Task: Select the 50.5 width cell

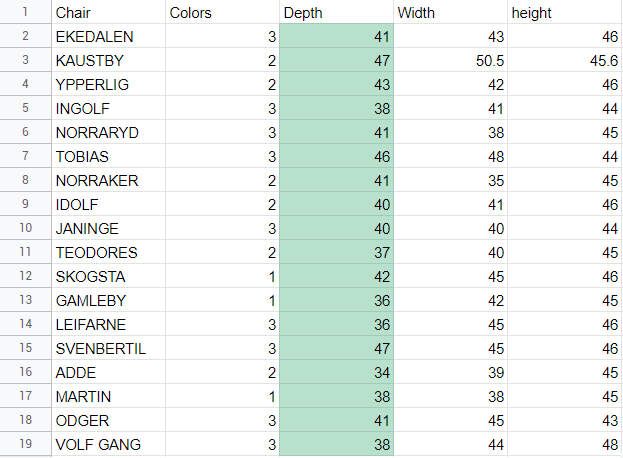Action: click(x=451, y=60)
